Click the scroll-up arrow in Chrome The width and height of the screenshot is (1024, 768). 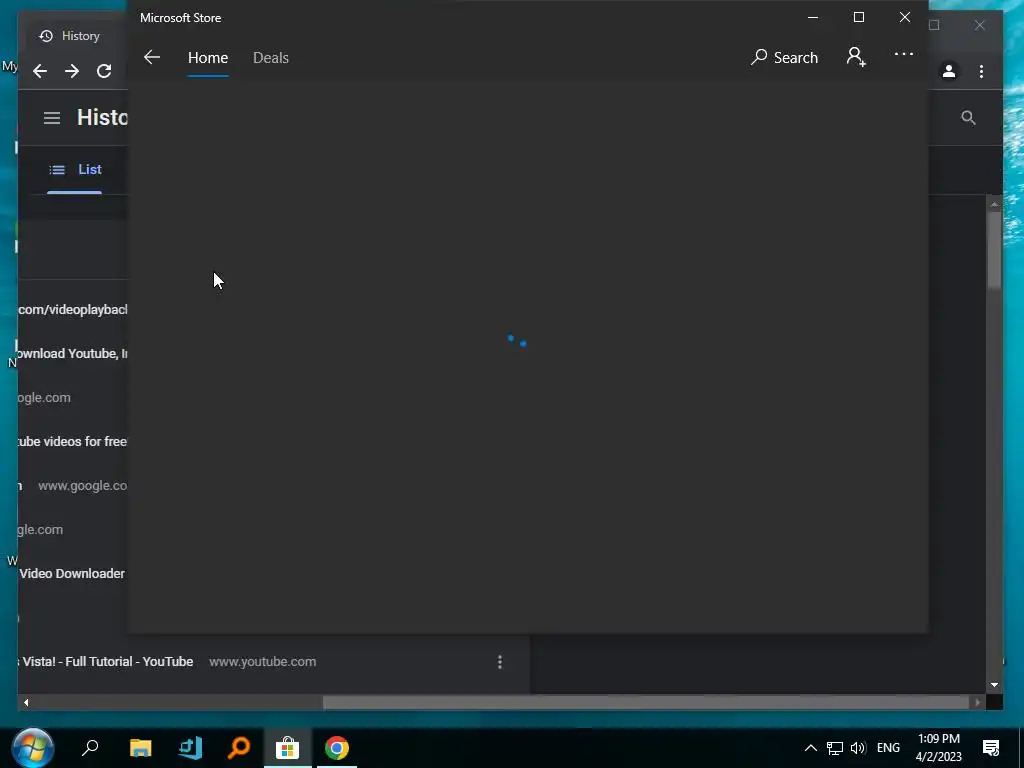click(x=994, y=204)
